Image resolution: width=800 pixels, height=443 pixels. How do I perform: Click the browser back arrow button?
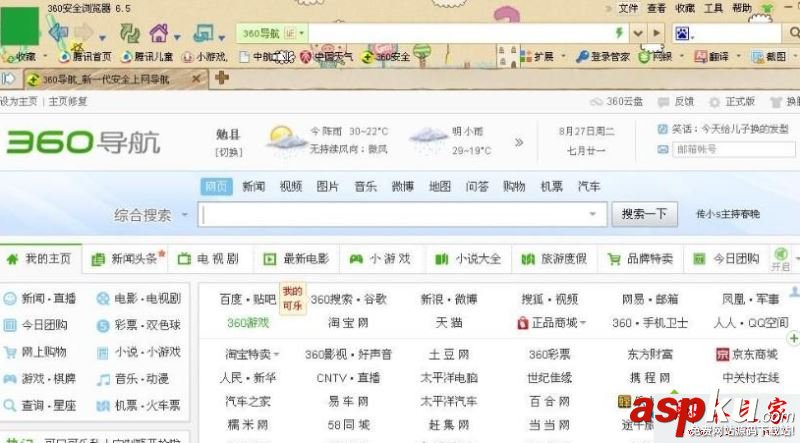[58, 33]
